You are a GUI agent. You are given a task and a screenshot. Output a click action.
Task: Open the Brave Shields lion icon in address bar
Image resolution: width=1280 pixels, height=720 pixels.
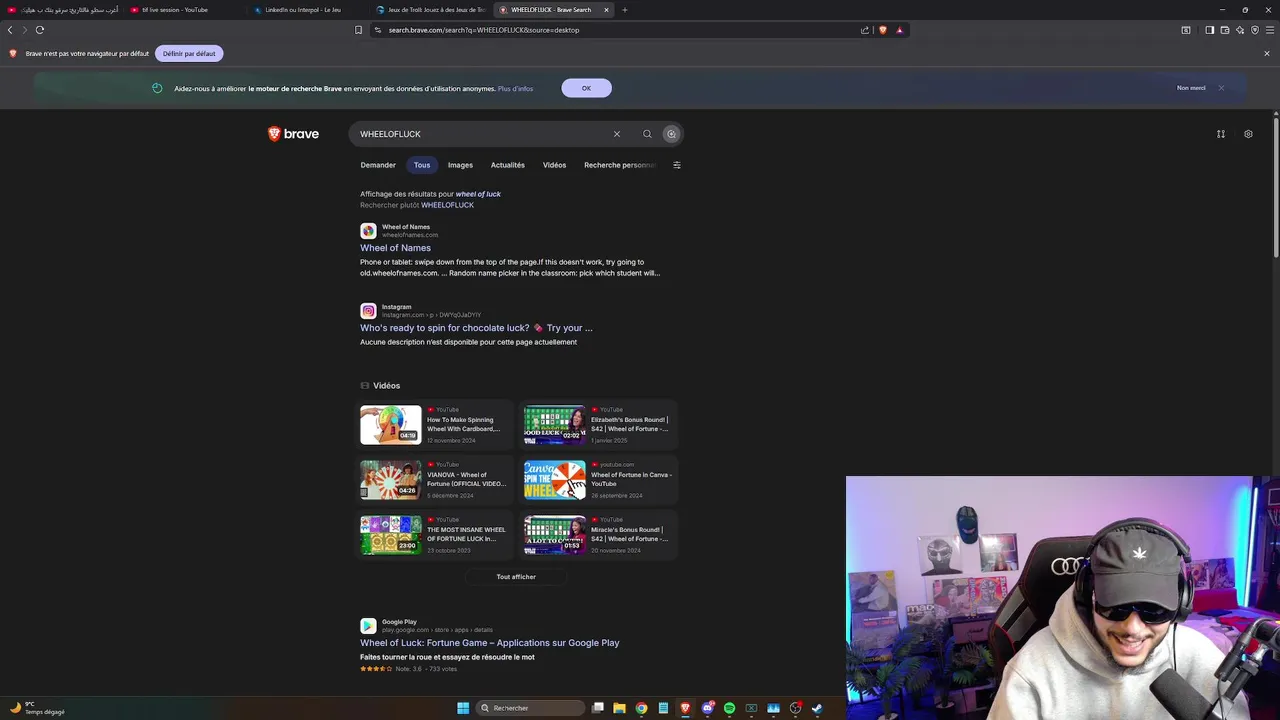point(883,30)
